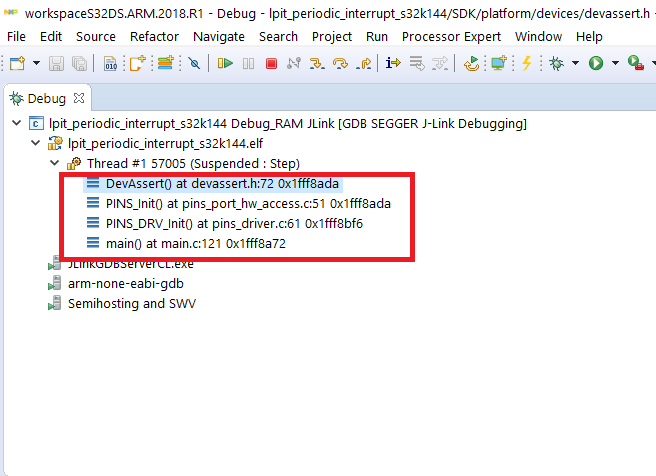The width and height of the screenshot is (656, 476).
Task: Select the Debug_RAM JLink launch configuration
Action: coord(288,124)
